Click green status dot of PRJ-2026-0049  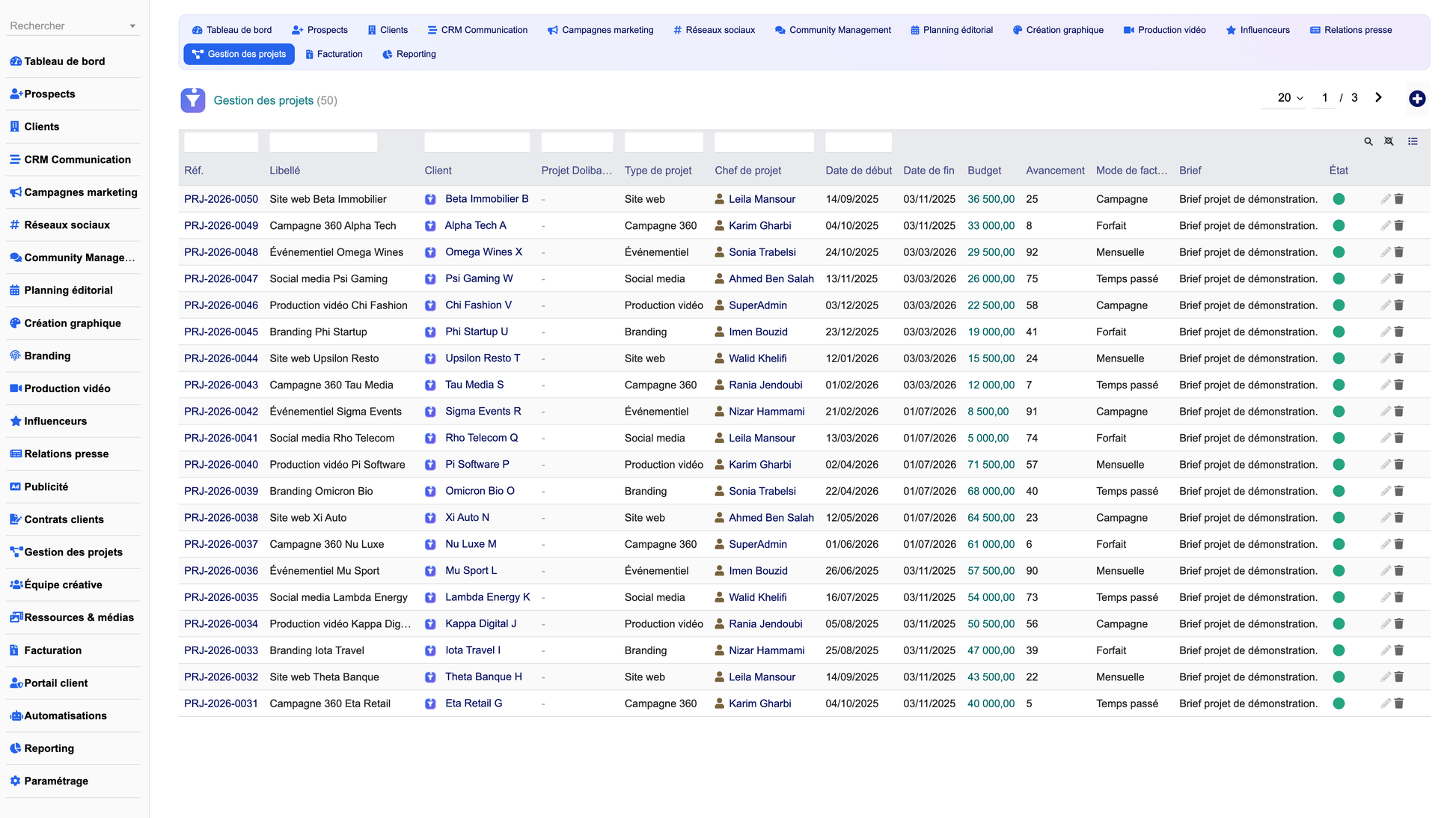(x=1339, y=225)
